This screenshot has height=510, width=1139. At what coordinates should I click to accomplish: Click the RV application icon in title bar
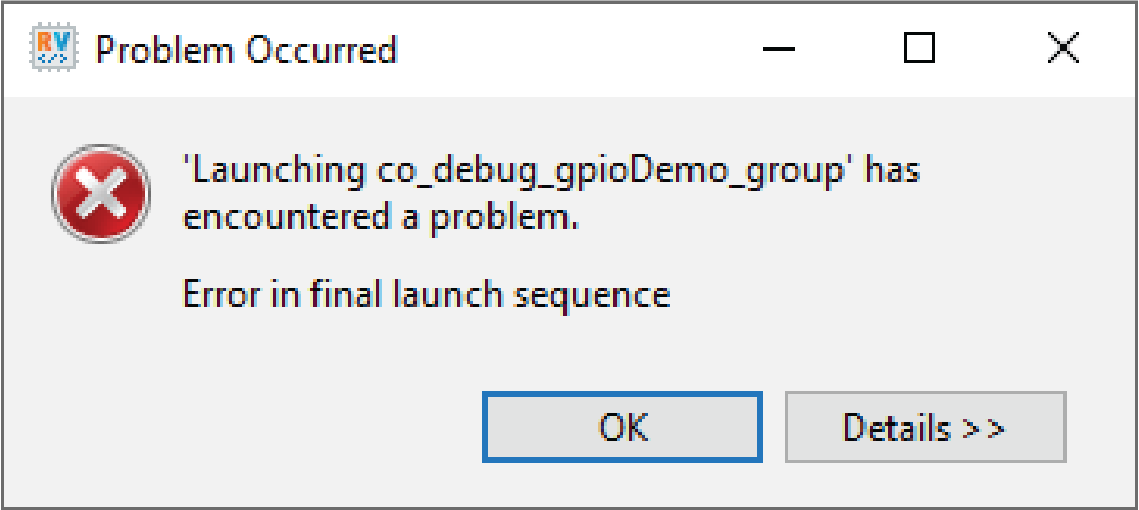(x=49, y=49)
